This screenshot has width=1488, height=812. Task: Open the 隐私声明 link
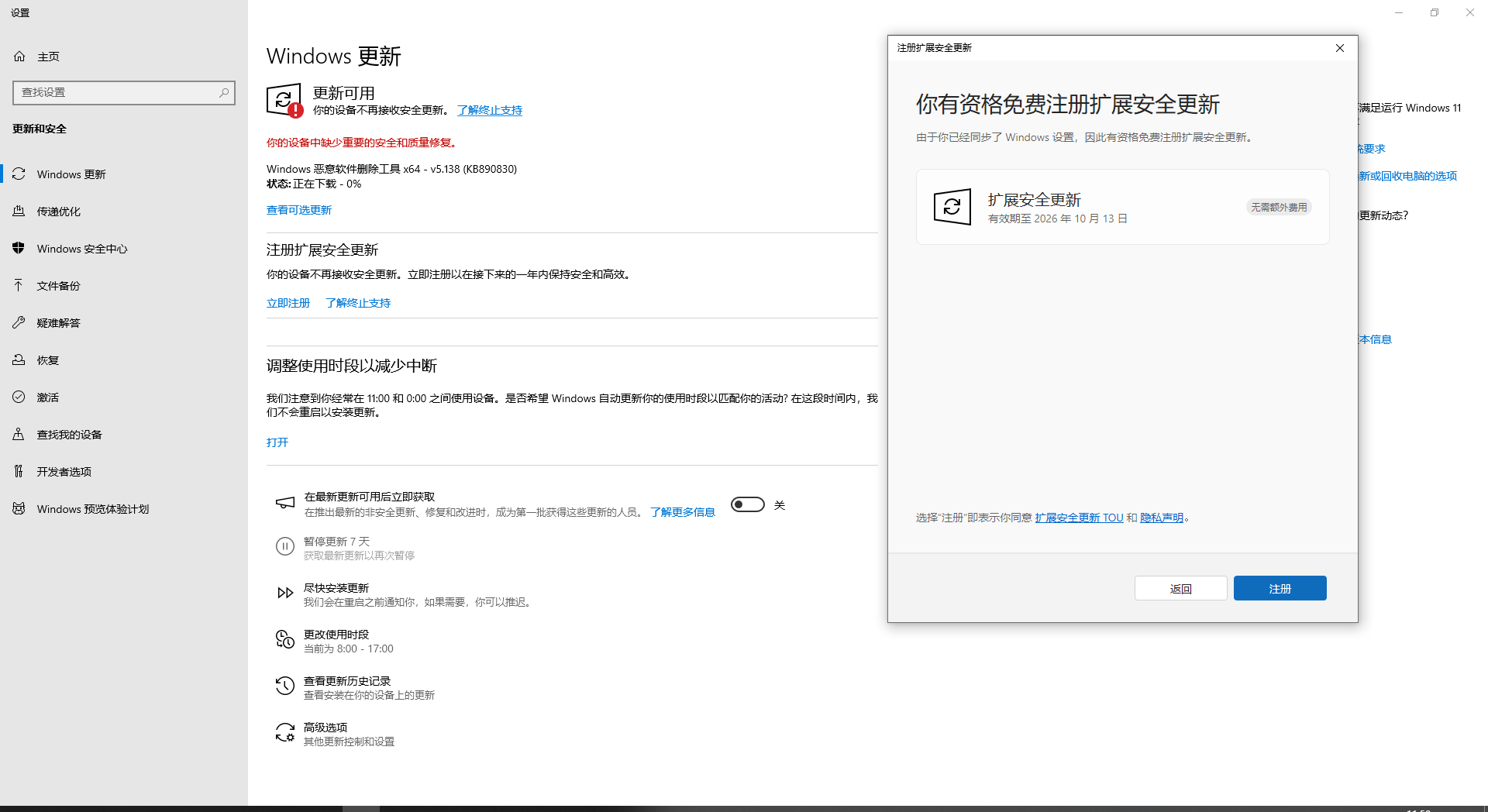coord(1162,518)
